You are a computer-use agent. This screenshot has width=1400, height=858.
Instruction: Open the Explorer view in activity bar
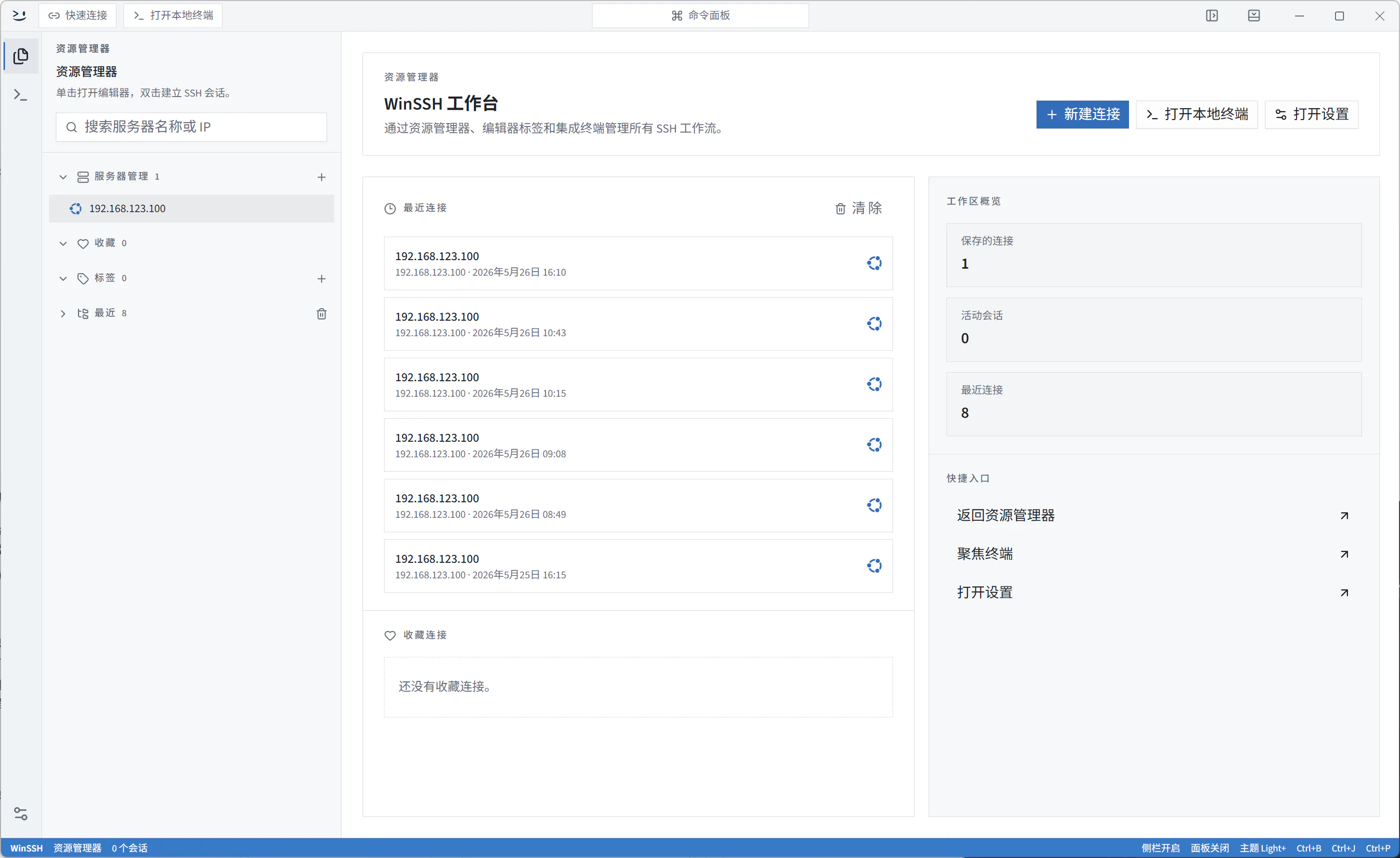[20, 56]
